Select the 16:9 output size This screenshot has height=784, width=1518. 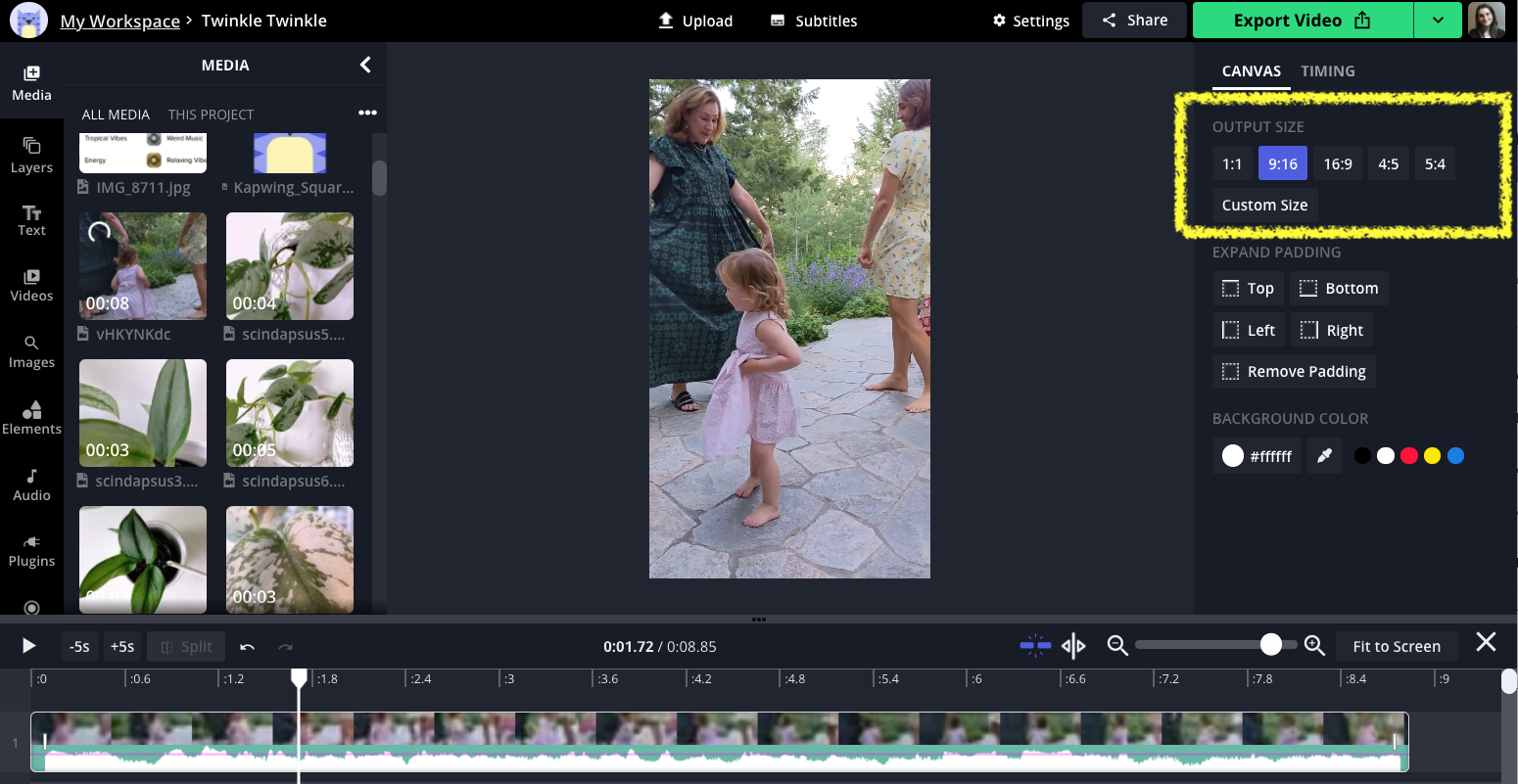1337,163
